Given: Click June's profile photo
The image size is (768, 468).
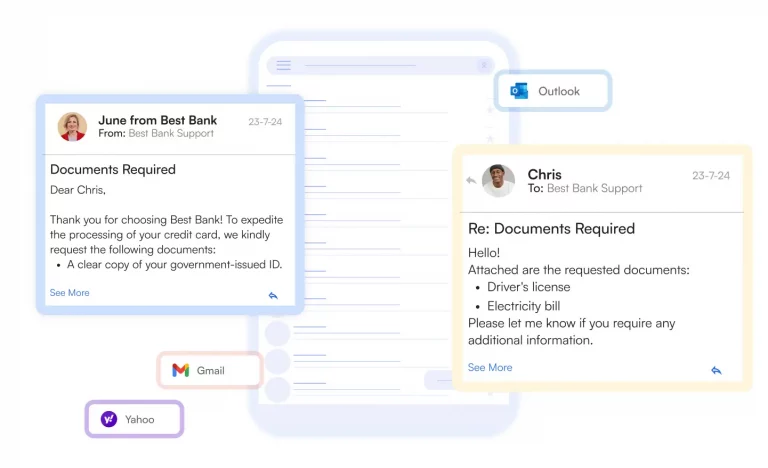Looking at the screenshot, I should click(x=72, y=126).
